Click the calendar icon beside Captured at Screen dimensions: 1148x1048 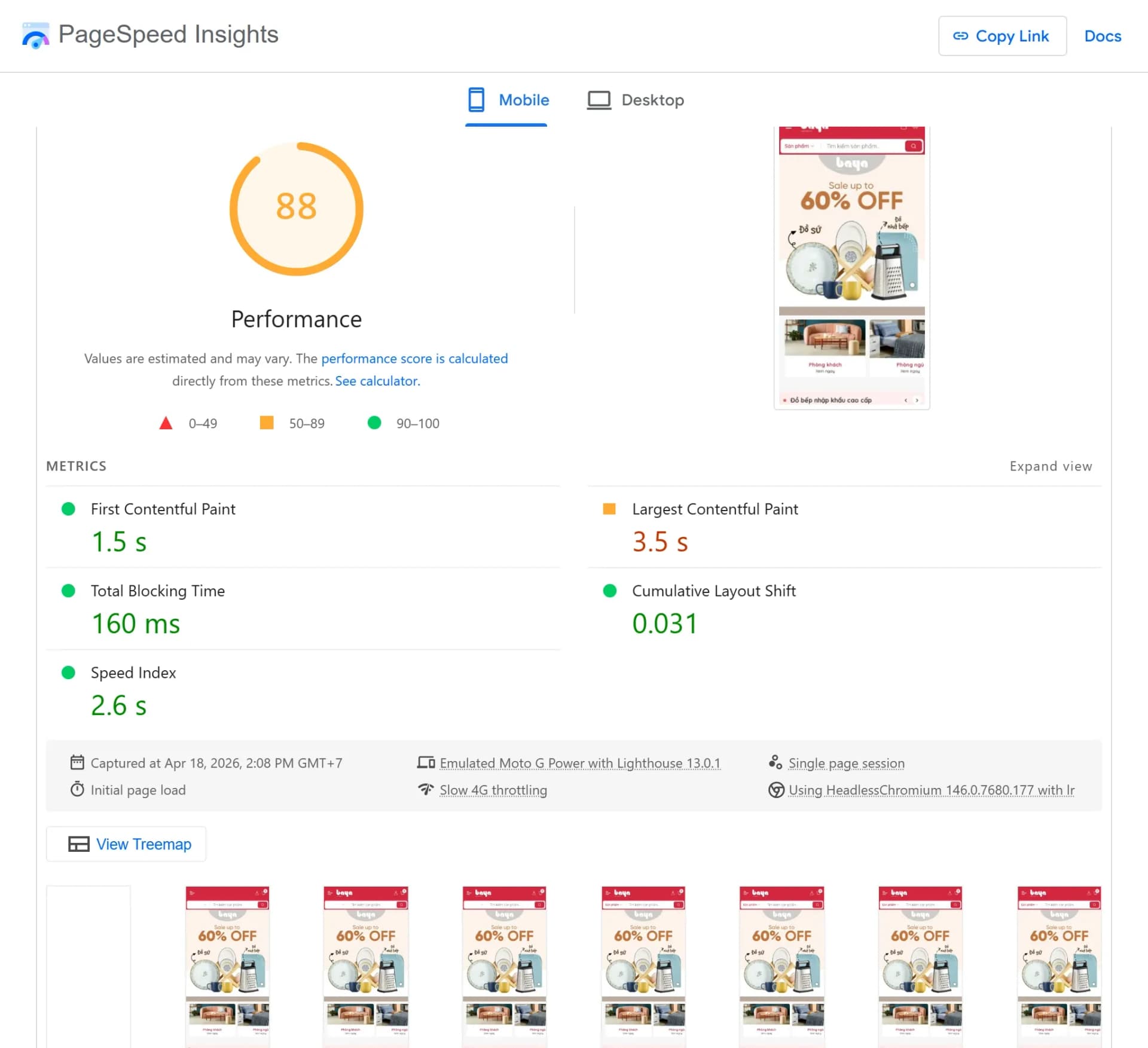pos(77,762)
